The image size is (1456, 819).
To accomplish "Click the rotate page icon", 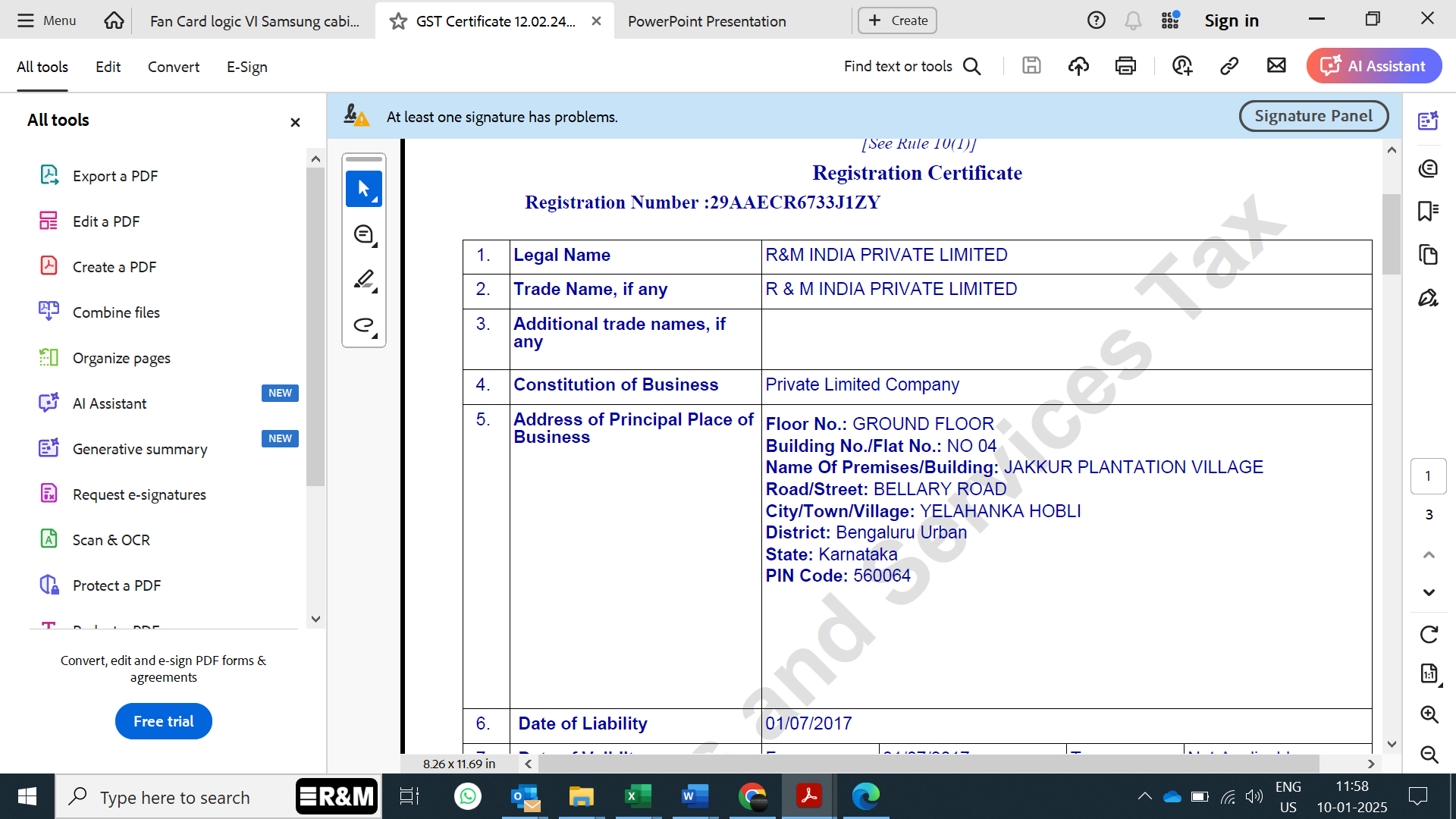I will click(1429, 635).
